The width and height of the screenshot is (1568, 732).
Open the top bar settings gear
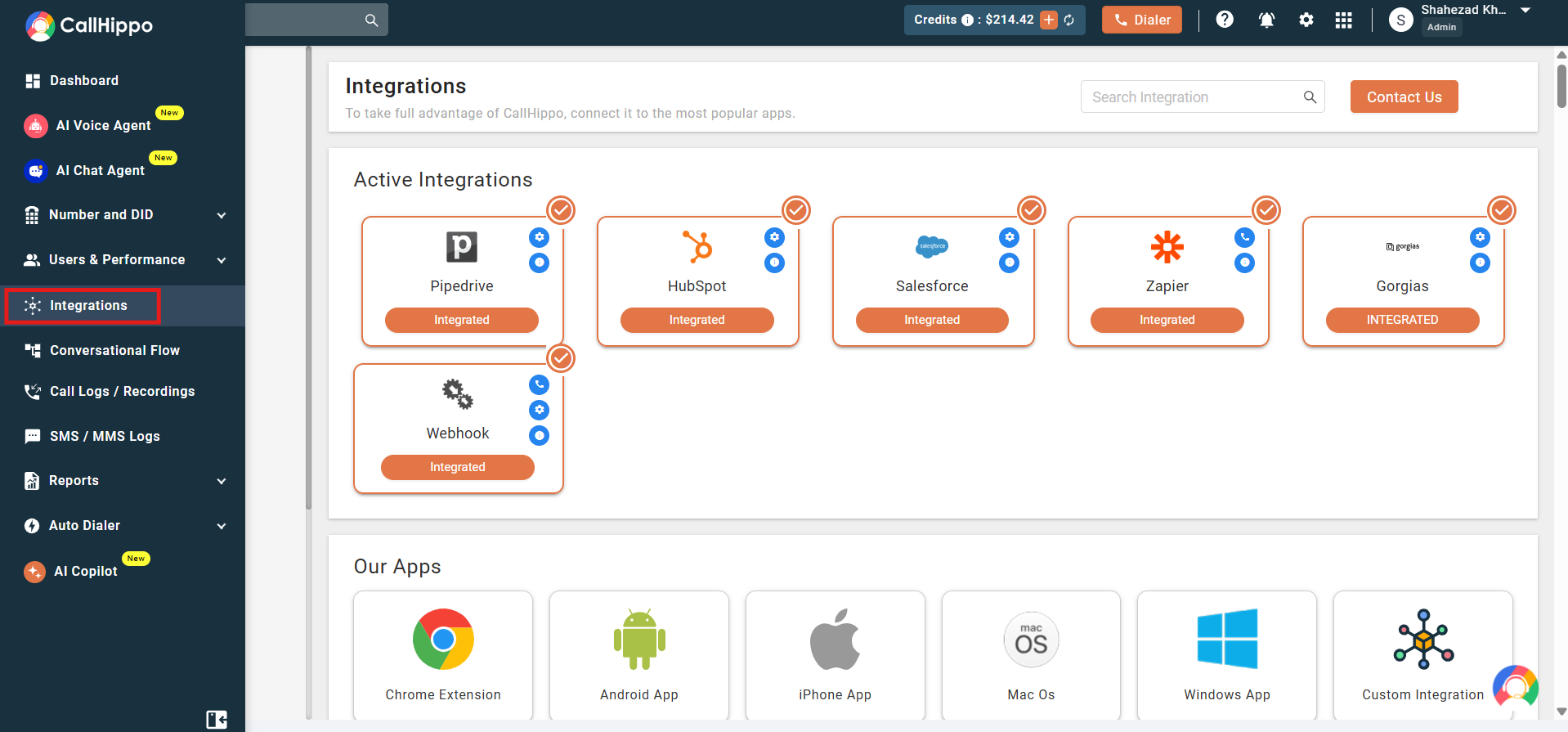(x=1306, y=20)
